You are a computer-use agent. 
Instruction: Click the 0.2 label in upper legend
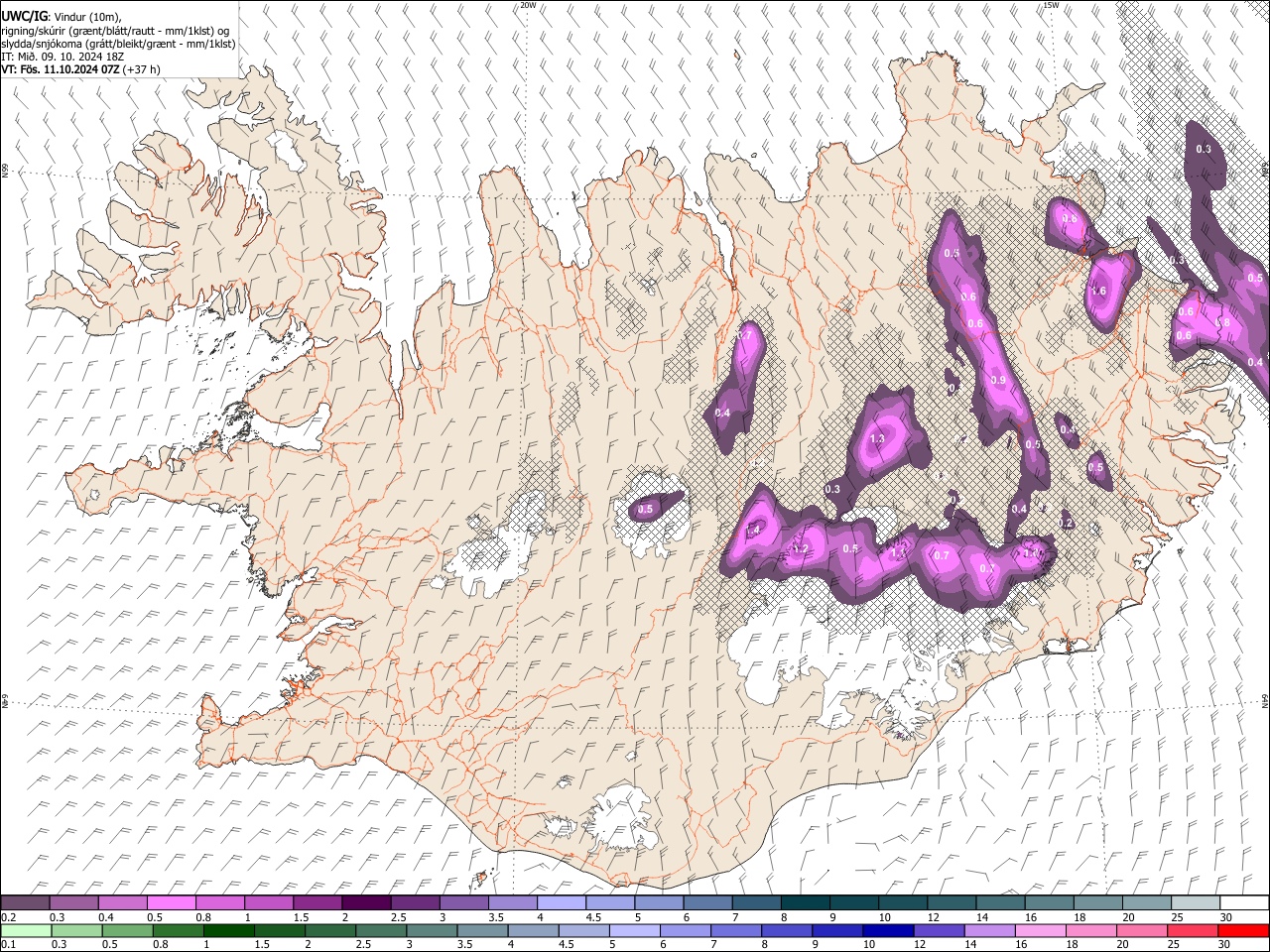[x=8, y=917]
